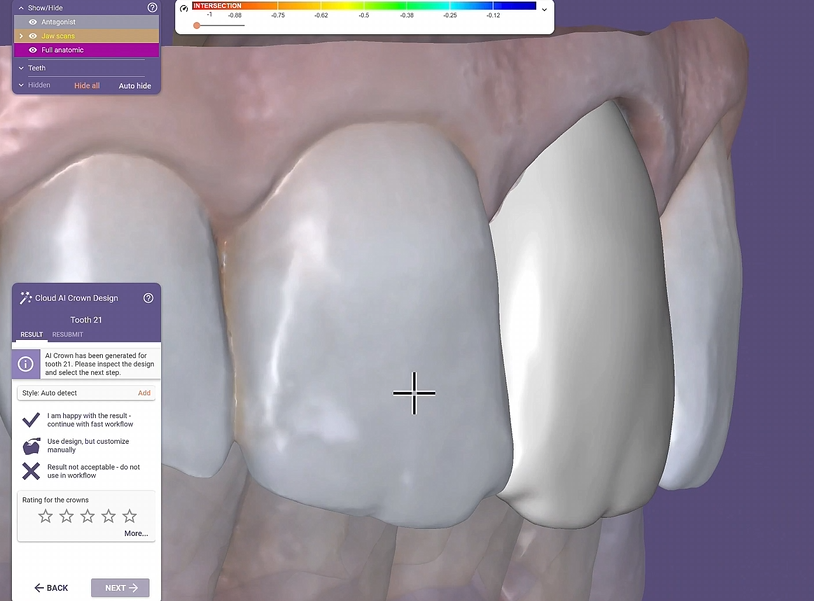Screen dimensions: 814x601
Task: Rate the crowns four stars
Action: tap(108, 516)
